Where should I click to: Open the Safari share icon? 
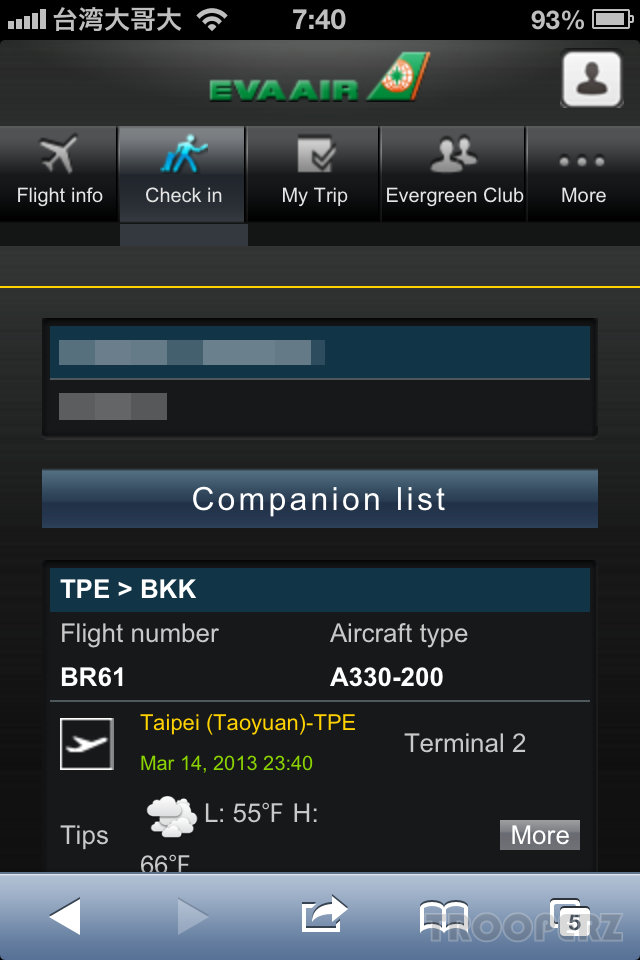pyautogui.click(x=324, y=915)
